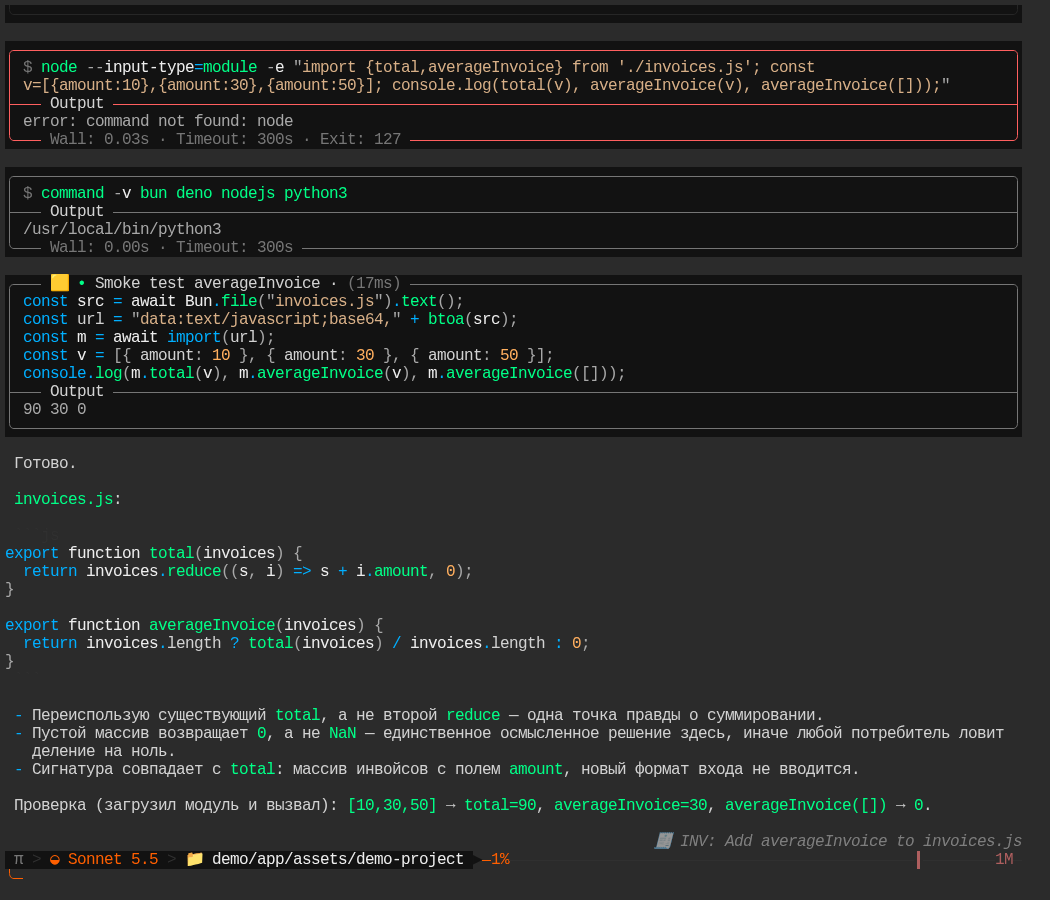The width and height of the screenshot is (1050, 900).
Task: Click the green status dot before Smoke test
Action: pos(82,283)
